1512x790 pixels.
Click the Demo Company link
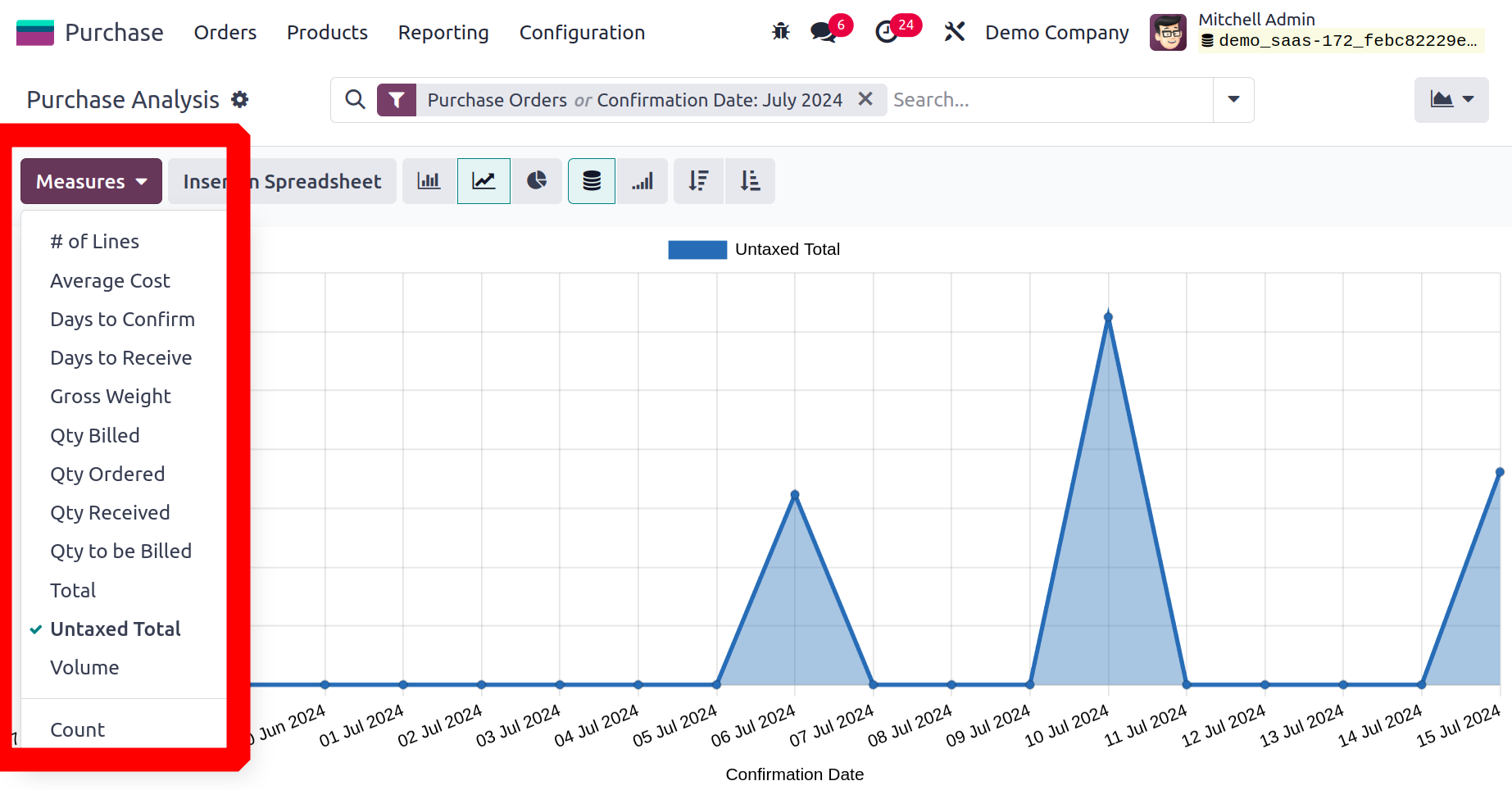click(1056, 32)
